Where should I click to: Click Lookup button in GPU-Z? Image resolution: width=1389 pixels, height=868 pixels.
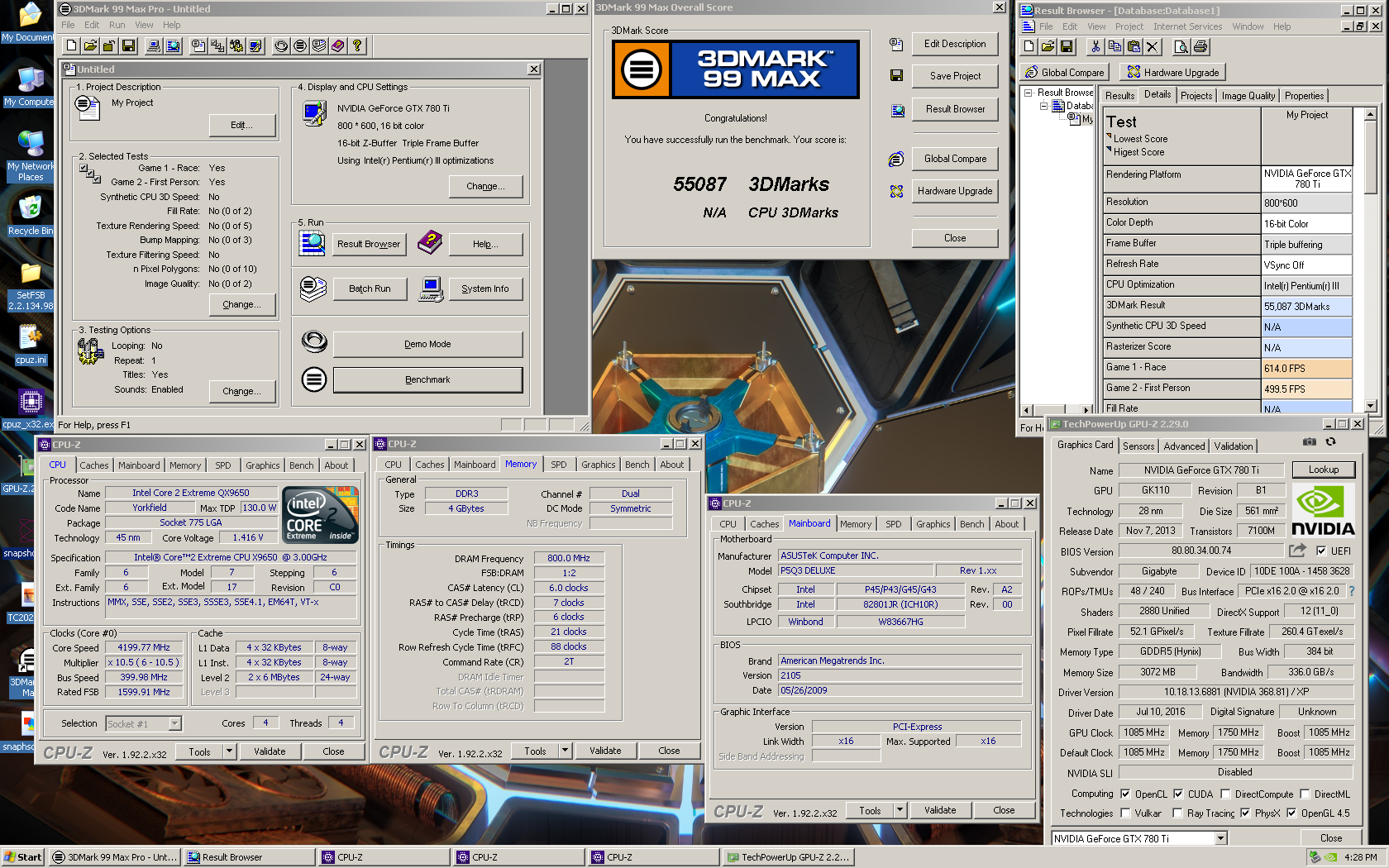click(1324, 470)
